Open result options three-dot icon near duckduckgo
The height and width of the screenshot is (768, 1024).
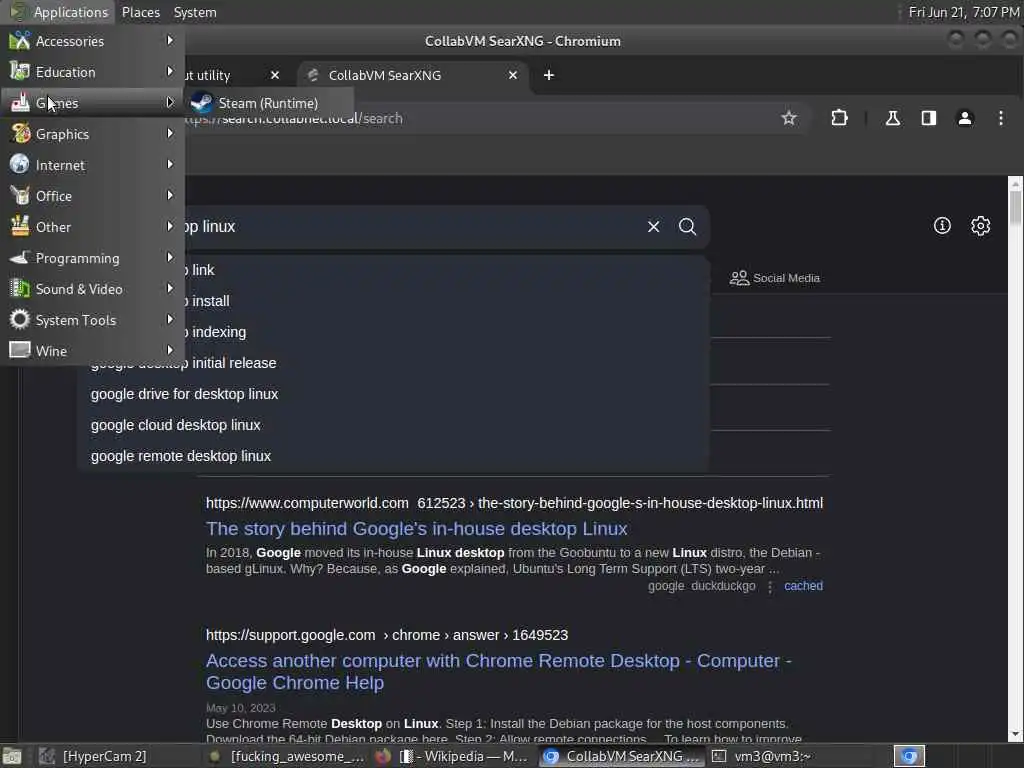(x=770, y=586)
